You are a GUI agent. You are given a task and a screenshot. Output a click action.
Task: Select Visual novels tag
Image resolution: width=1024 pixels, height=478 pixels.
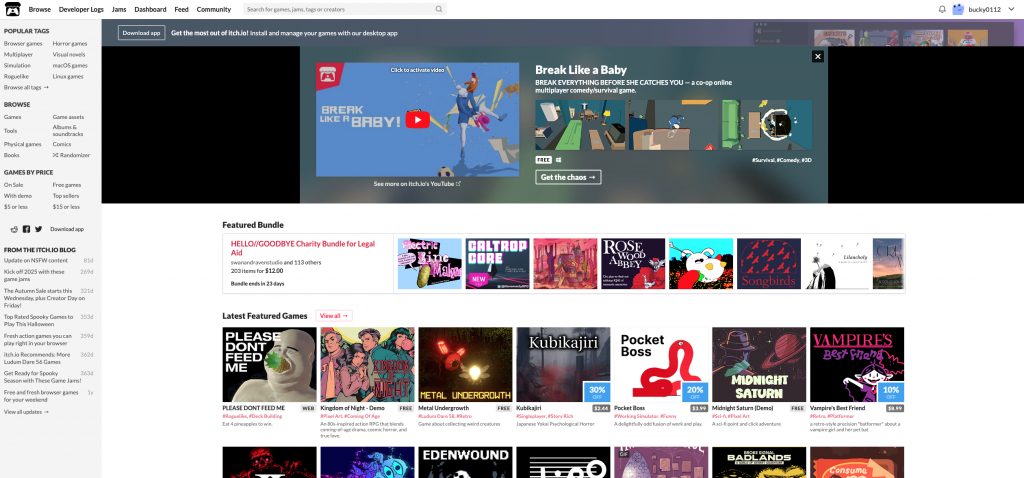point(69,55)
